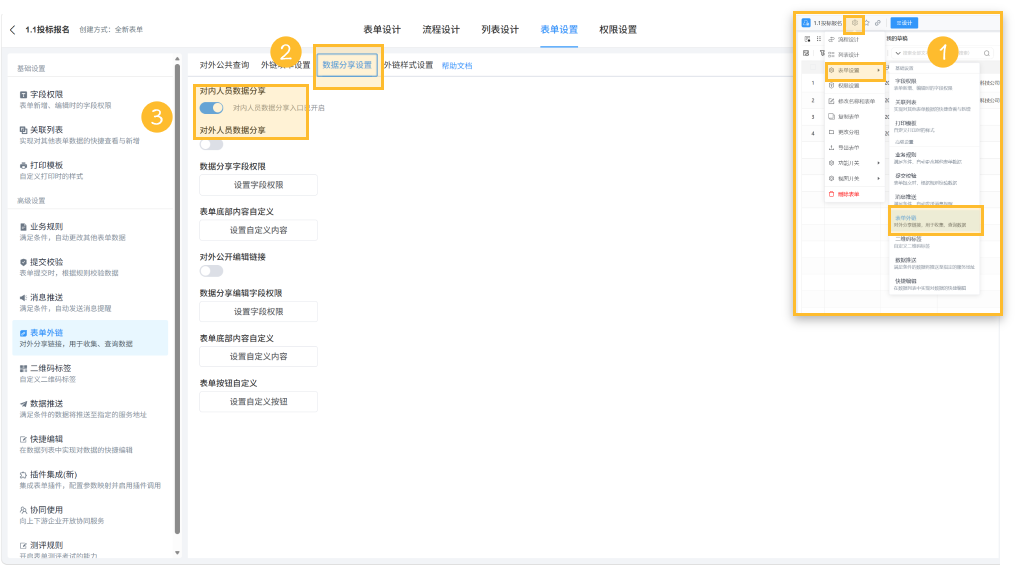1018x566 pixels.
Task: Switch to the 流程设计 top tab
Action: tap(441, 30)
